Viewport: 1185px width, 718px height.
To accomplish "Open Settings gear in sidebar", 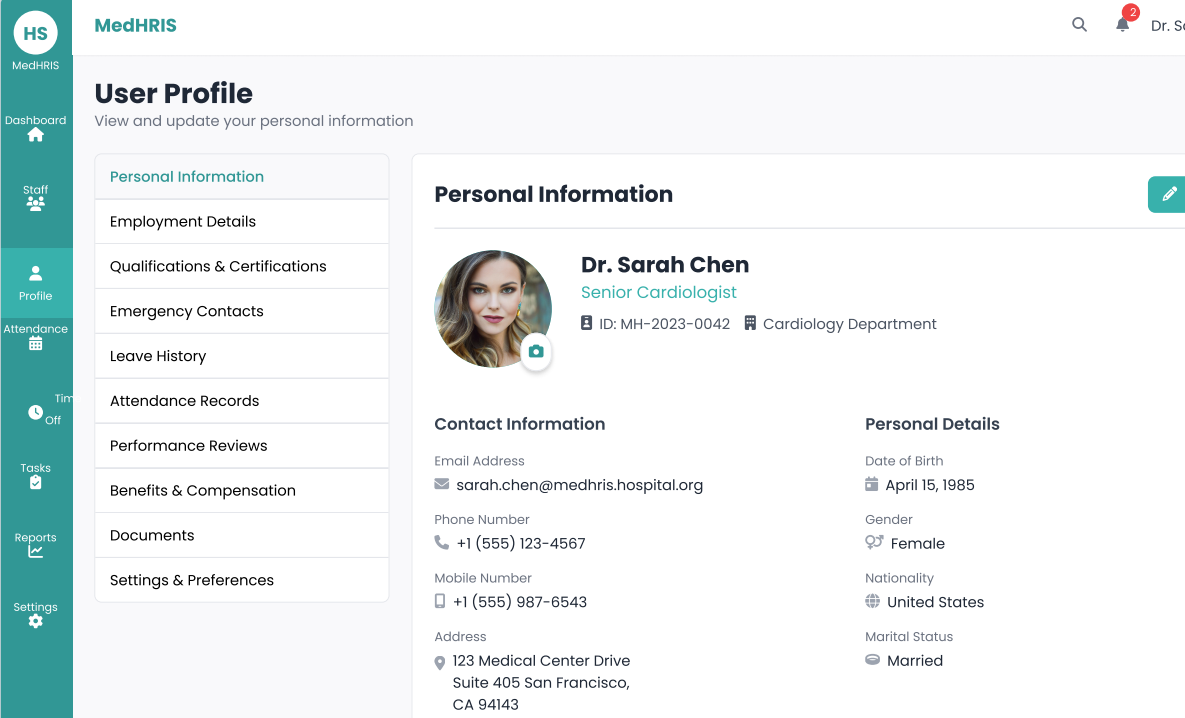I will coord(36,614).
